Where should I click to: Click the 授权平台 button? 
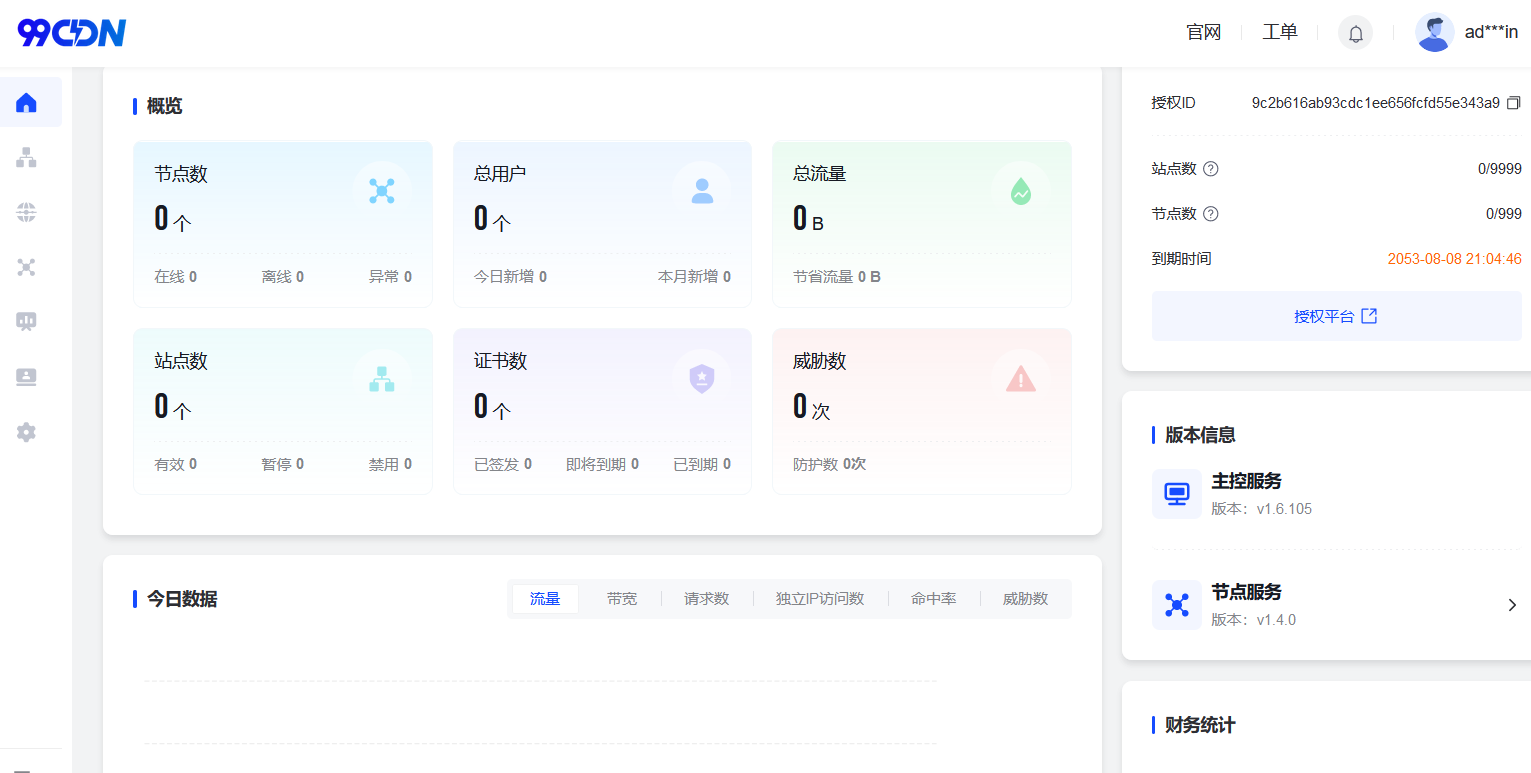pos(1337,316)
